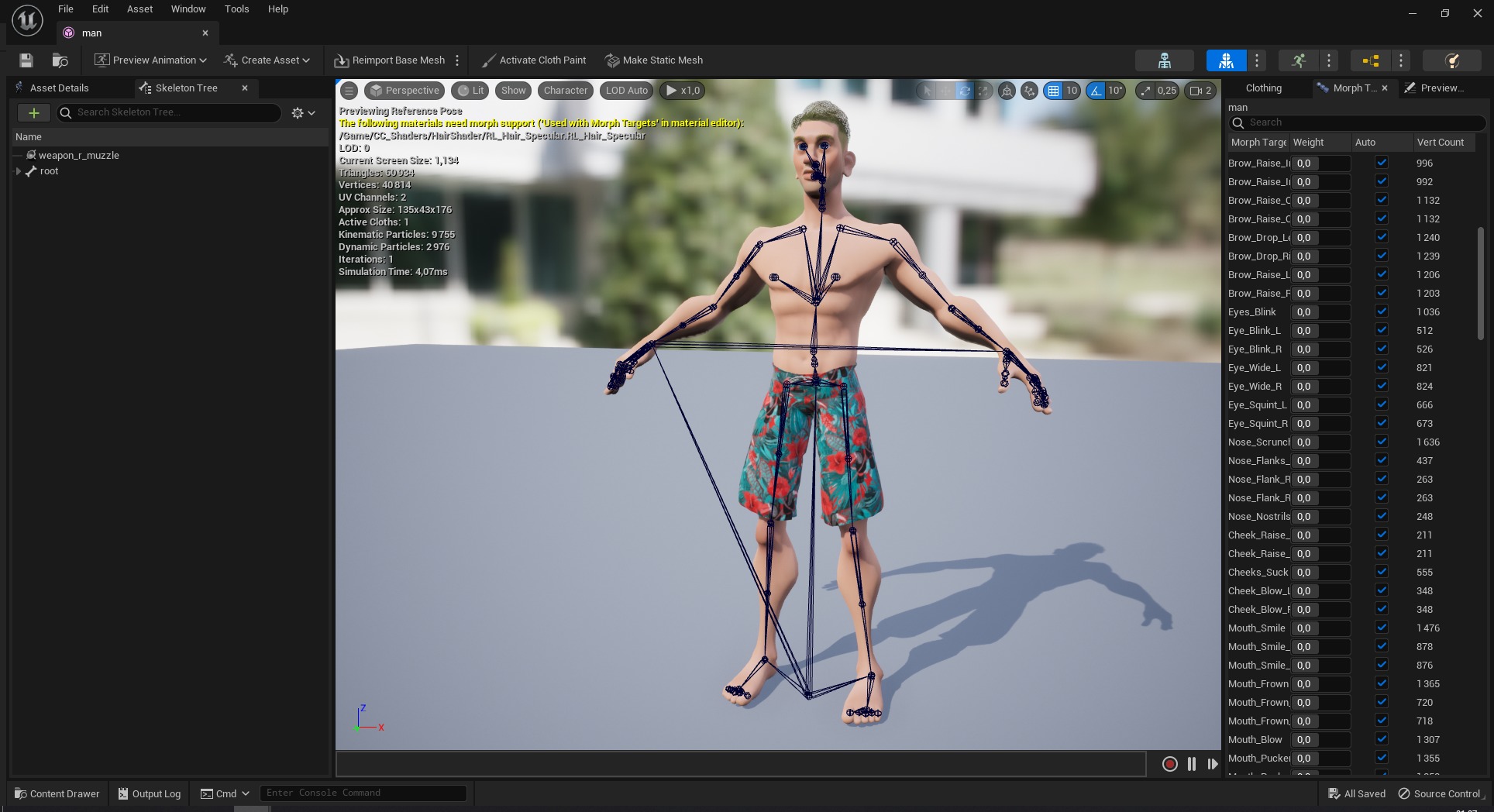Toggle surface snapping icon in viewport
This screenshot has width=1494, height=812.
click(x=1029, y=91)
